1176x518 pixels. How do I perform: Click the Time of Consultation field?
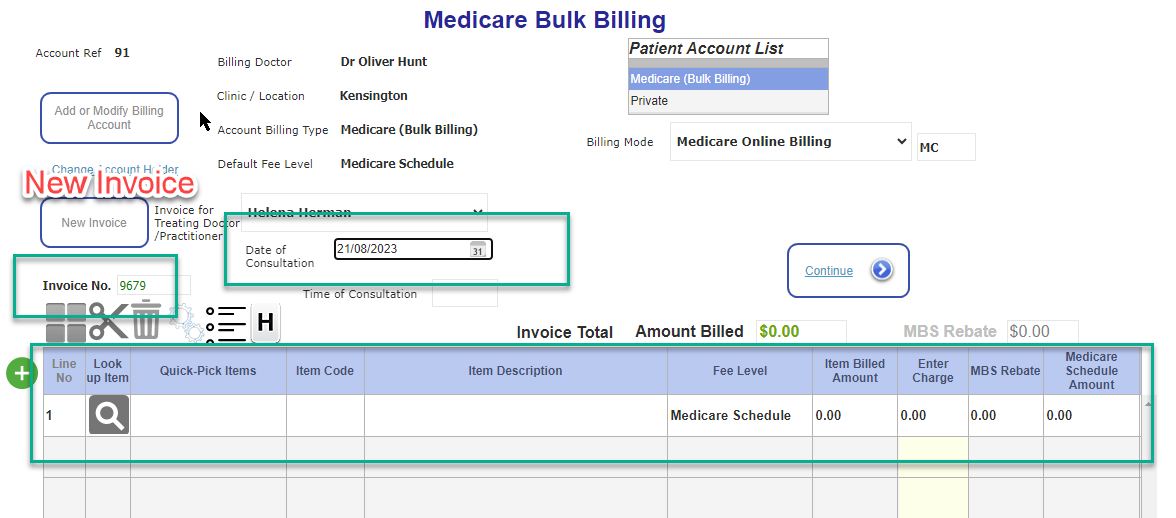click(x=465, y=293)
